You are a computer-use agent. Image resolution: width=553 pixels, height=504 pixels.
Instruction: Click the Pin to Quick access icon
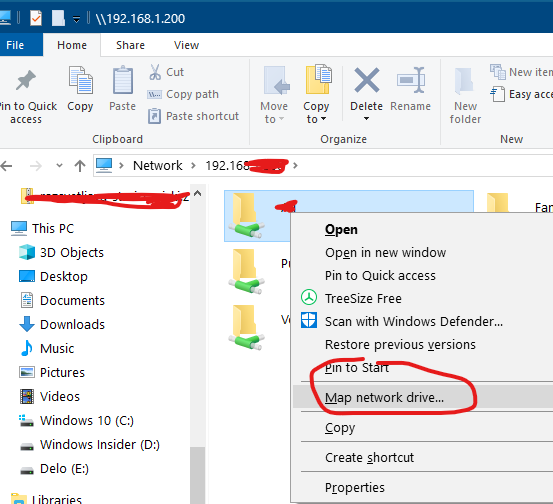coord(25,80)
